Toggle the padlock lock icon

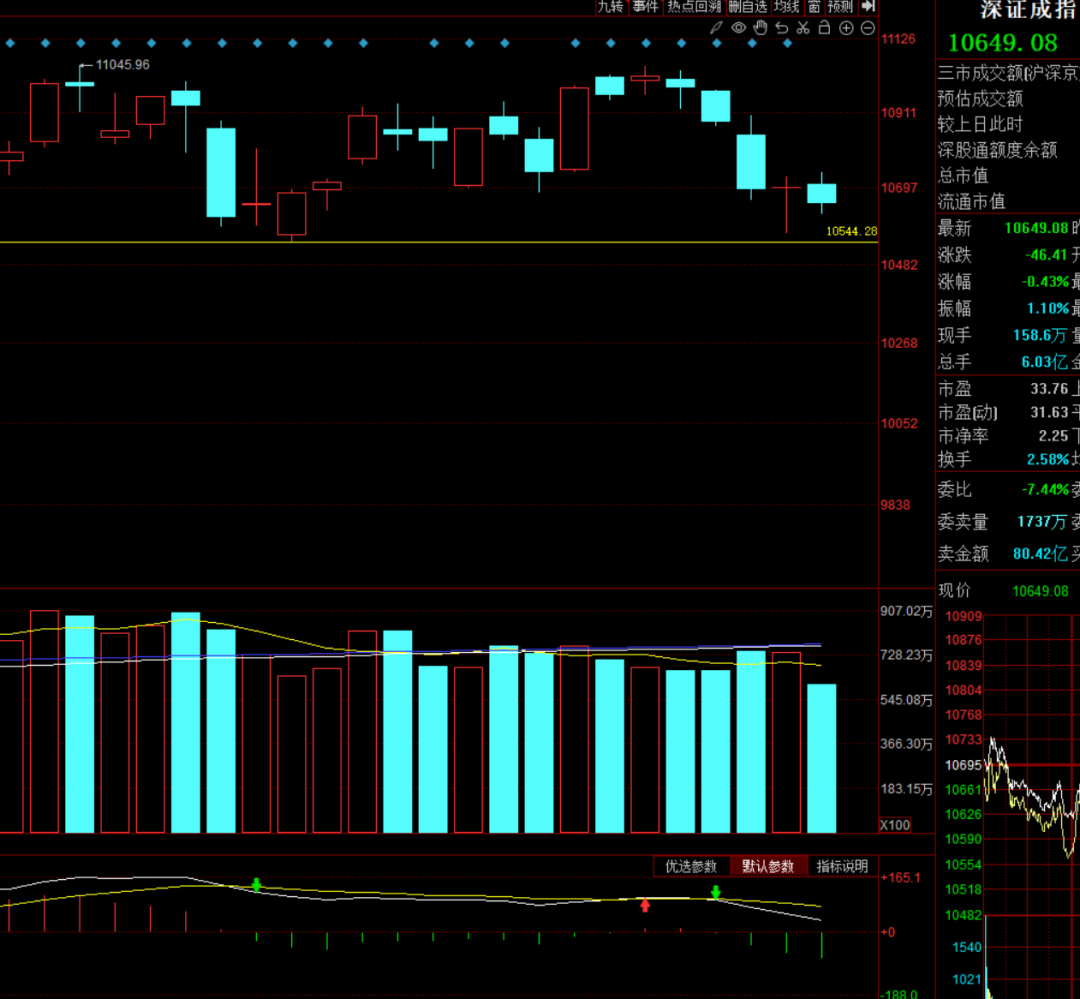point(825,28)
